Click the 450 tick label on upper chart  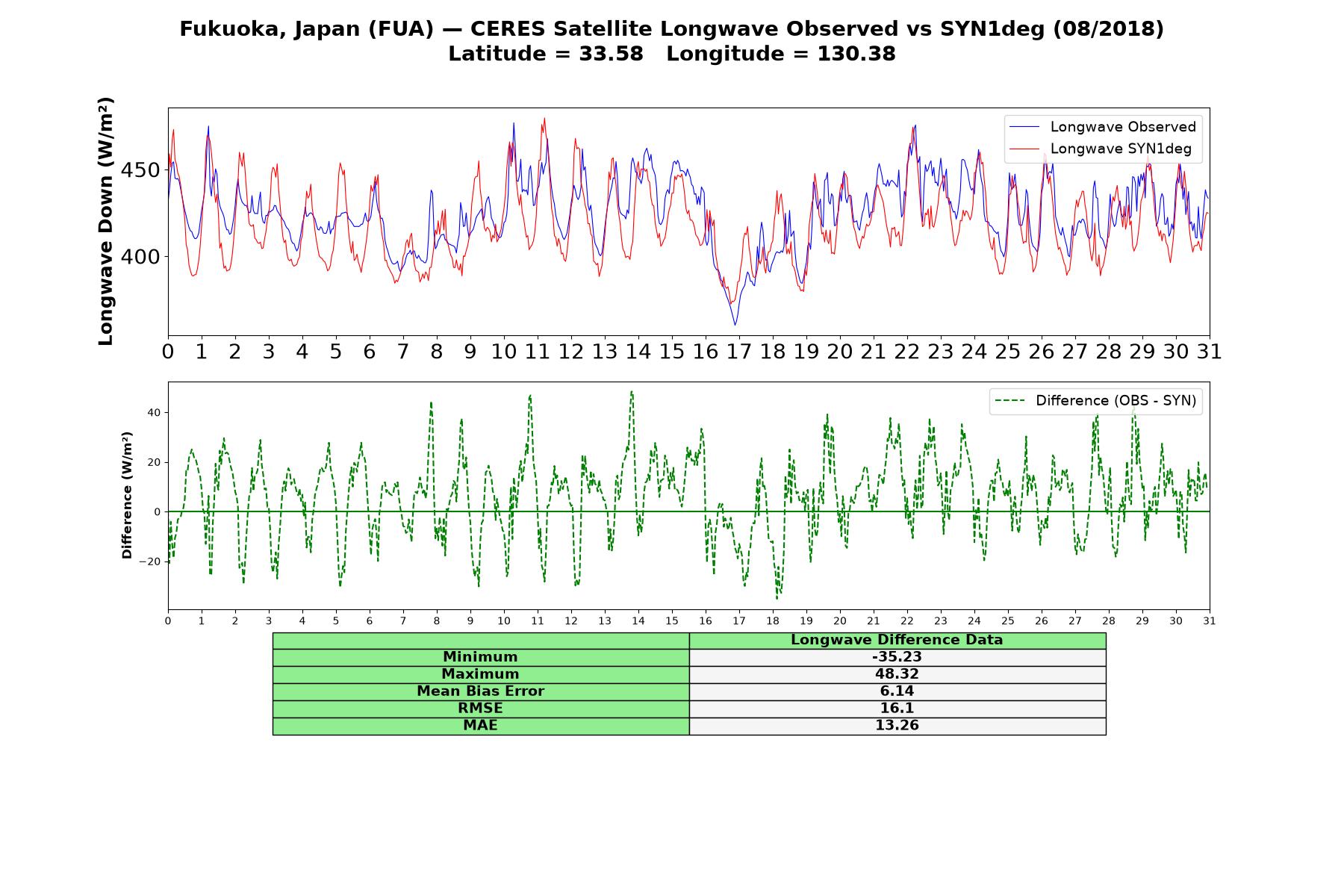pyautogui.click(x=140, y=170)
